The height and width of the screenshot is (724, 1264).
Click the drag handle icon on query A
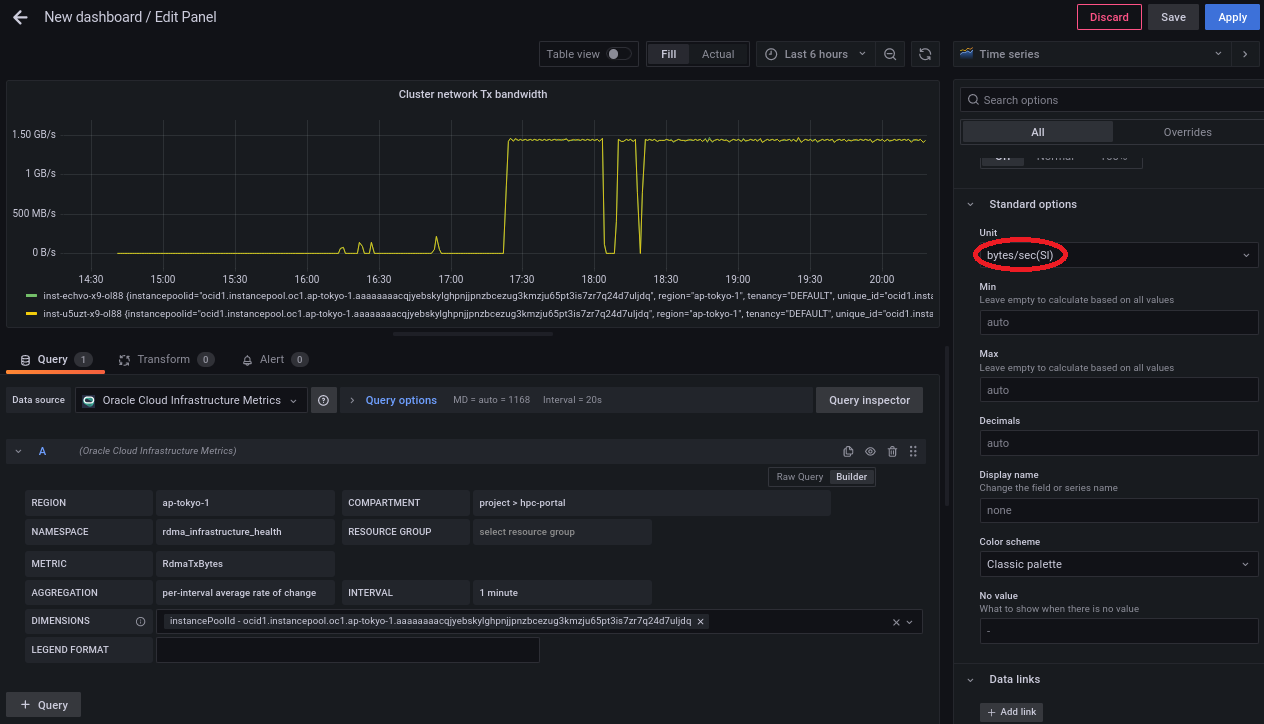click(913, 452)
